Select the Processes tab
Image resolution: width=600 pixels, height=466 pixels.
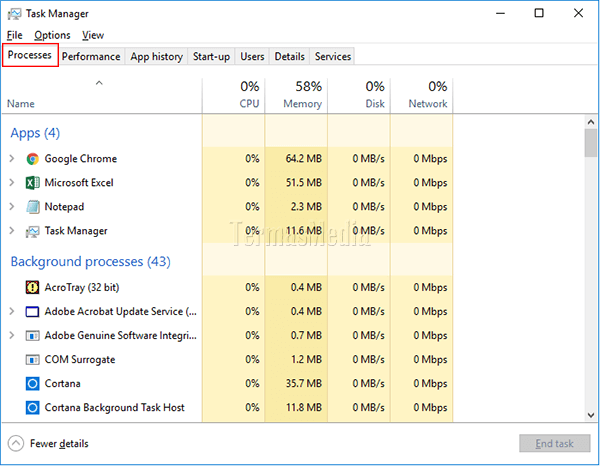coord(30,55)
